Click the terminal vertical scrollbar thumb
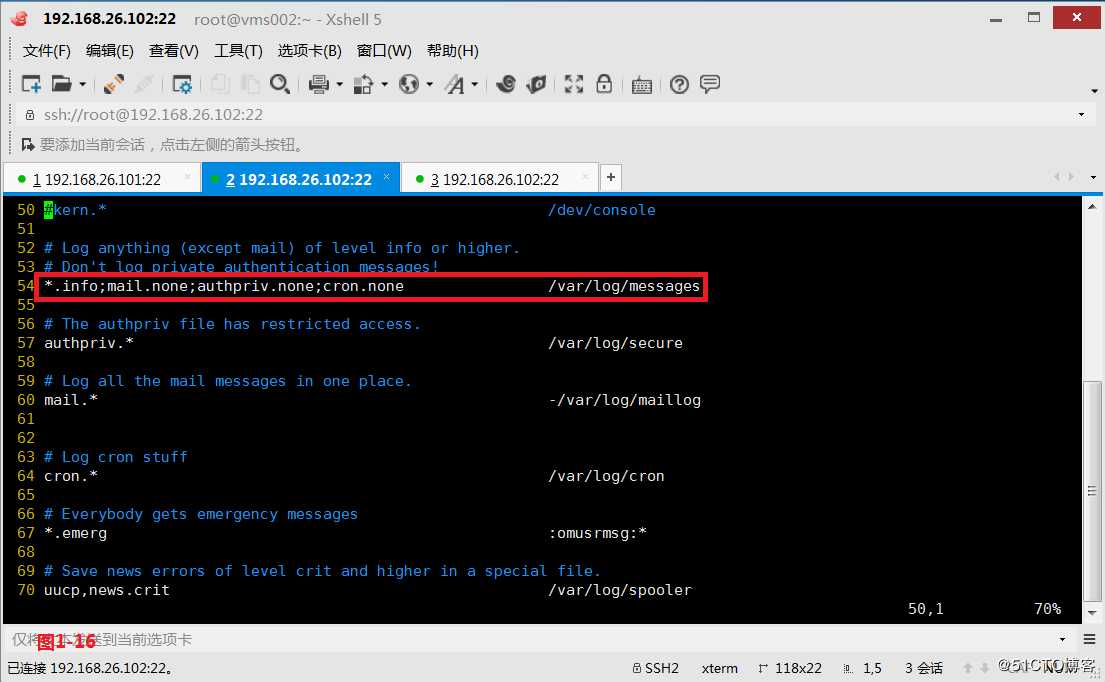This screenshot has width=1105, height=682. point(1092,491)
